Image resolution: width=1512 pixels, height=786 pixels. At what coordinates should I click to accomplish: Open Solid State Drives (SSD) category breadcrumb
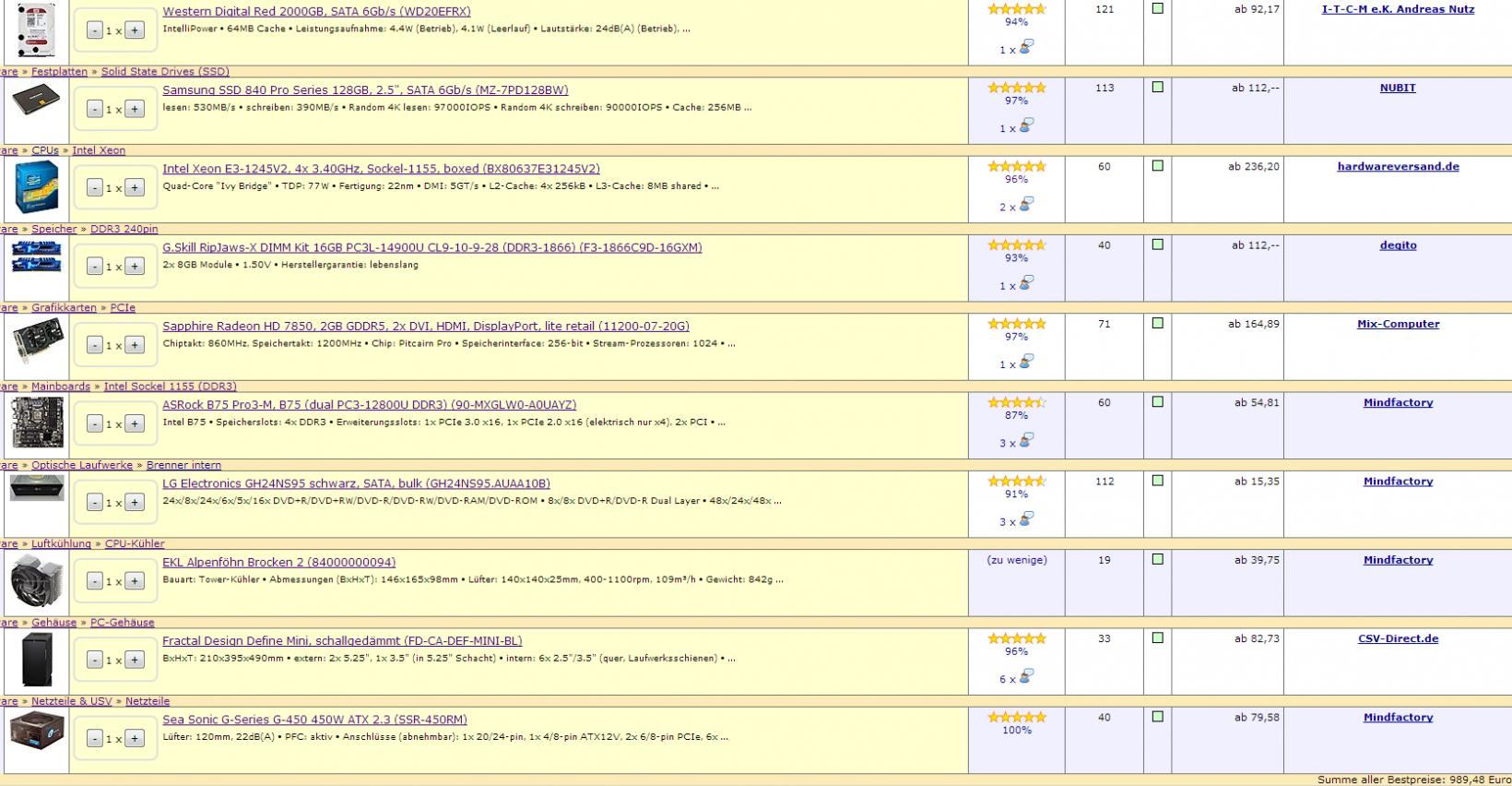pos(165,71)
